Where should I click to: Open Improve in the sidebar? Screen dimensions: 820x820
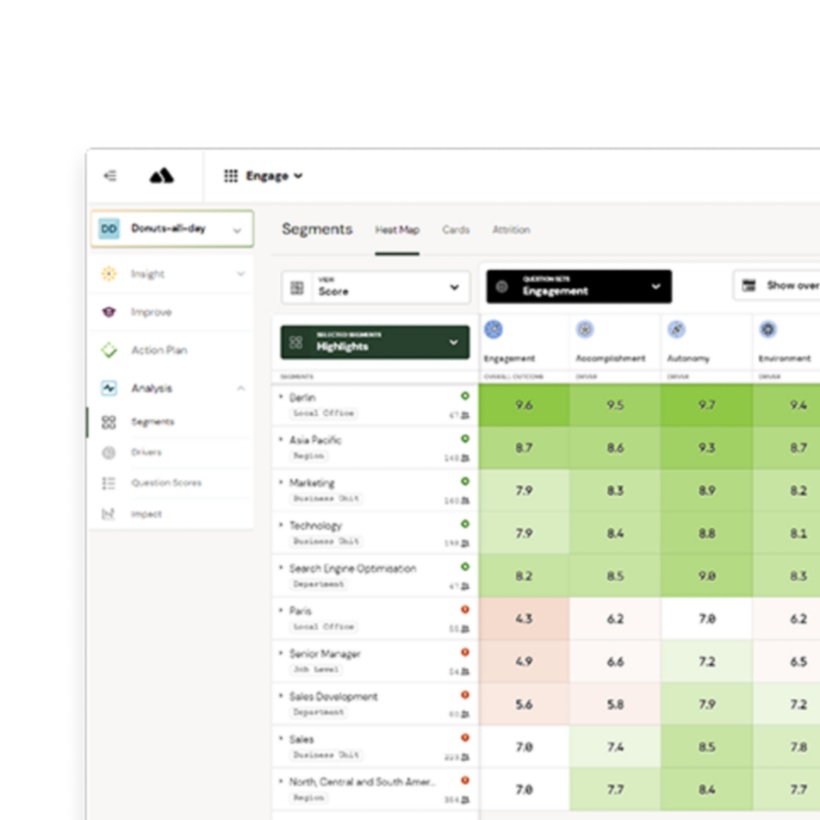coord(151,312)
